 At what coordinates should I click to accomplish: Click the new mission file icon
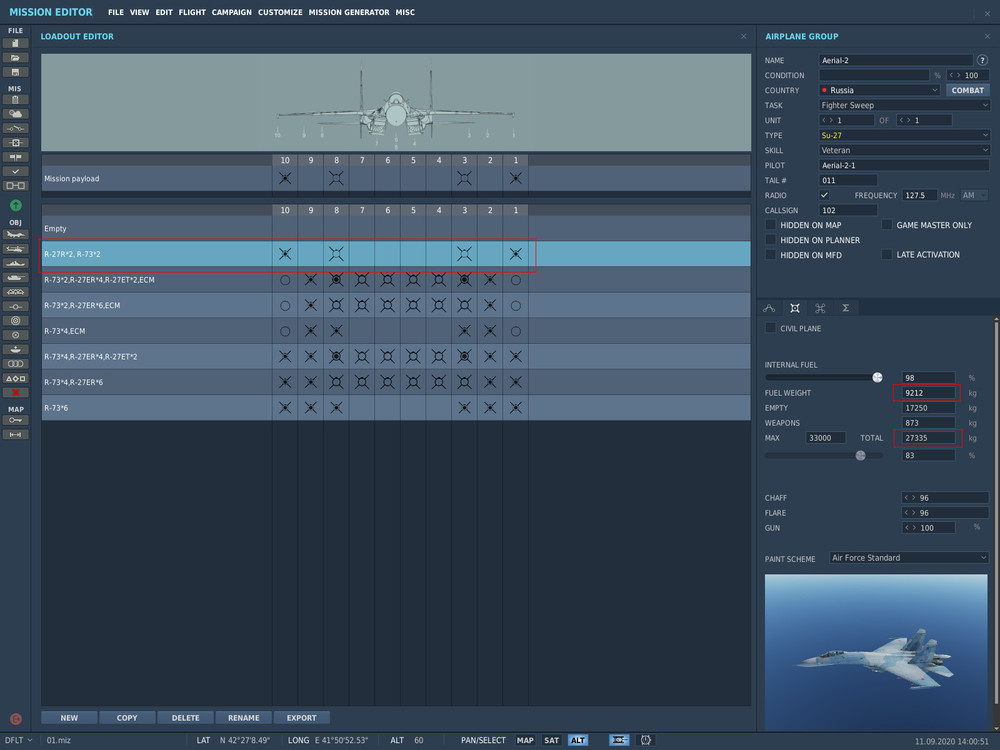pyautogui.click(x=16, y=44)
